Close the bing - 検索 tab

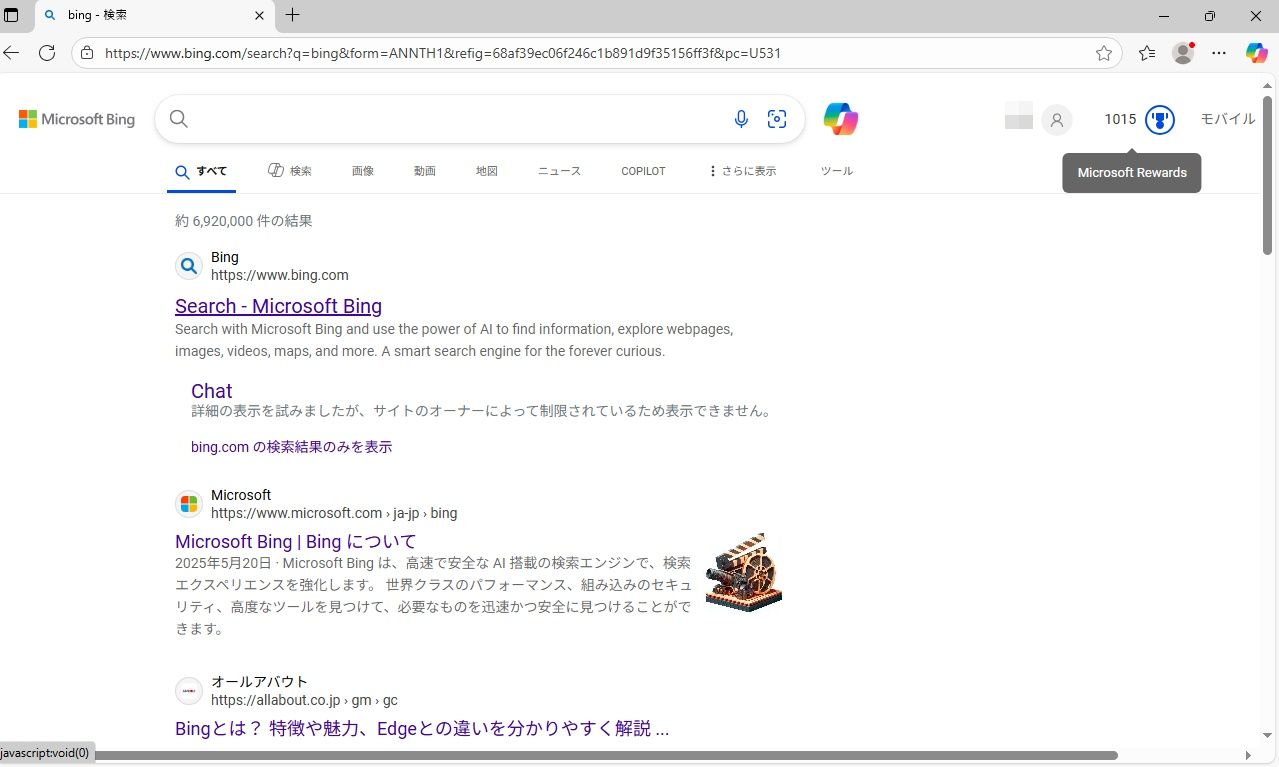(259, 15)
